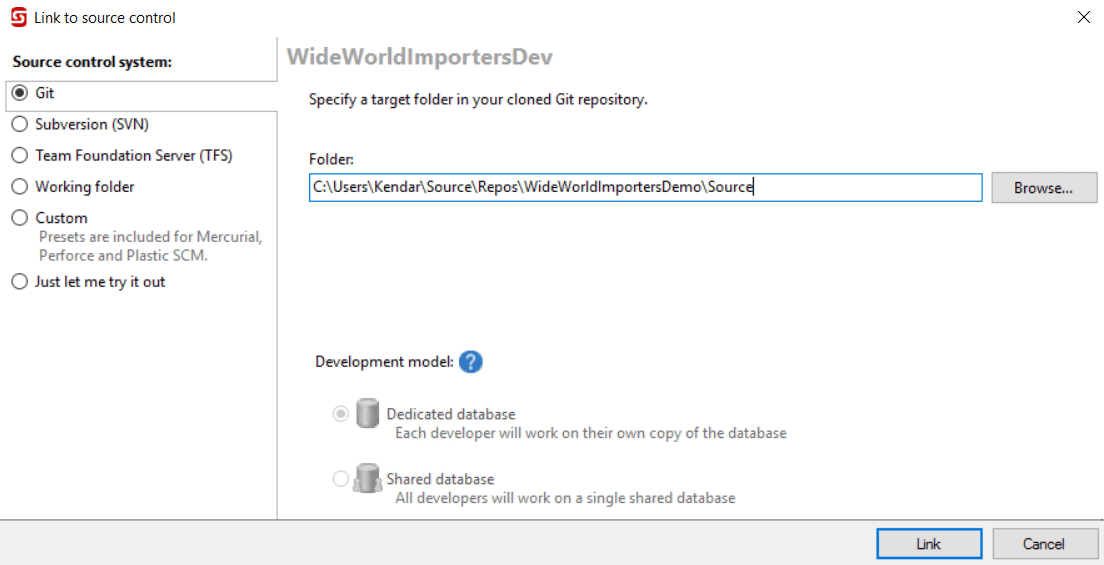Close the Link to source control window
Screen dimensions: 1104x565
[1084, 18]
